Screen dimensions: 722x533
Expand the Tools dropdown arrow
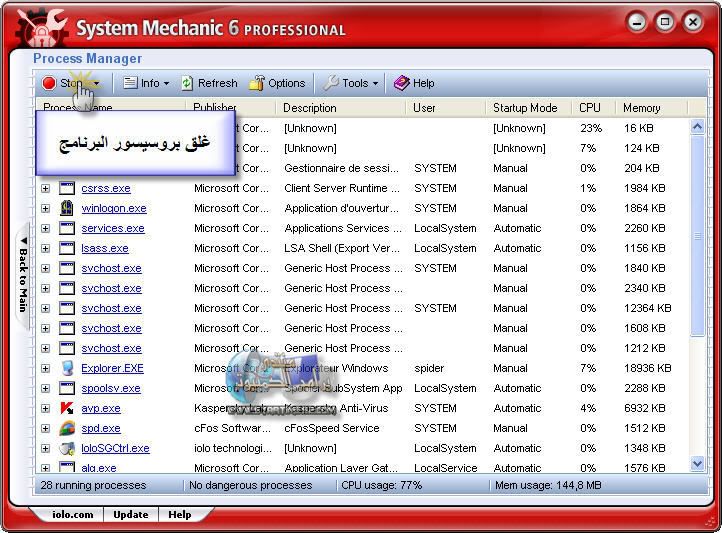(375, 84)
